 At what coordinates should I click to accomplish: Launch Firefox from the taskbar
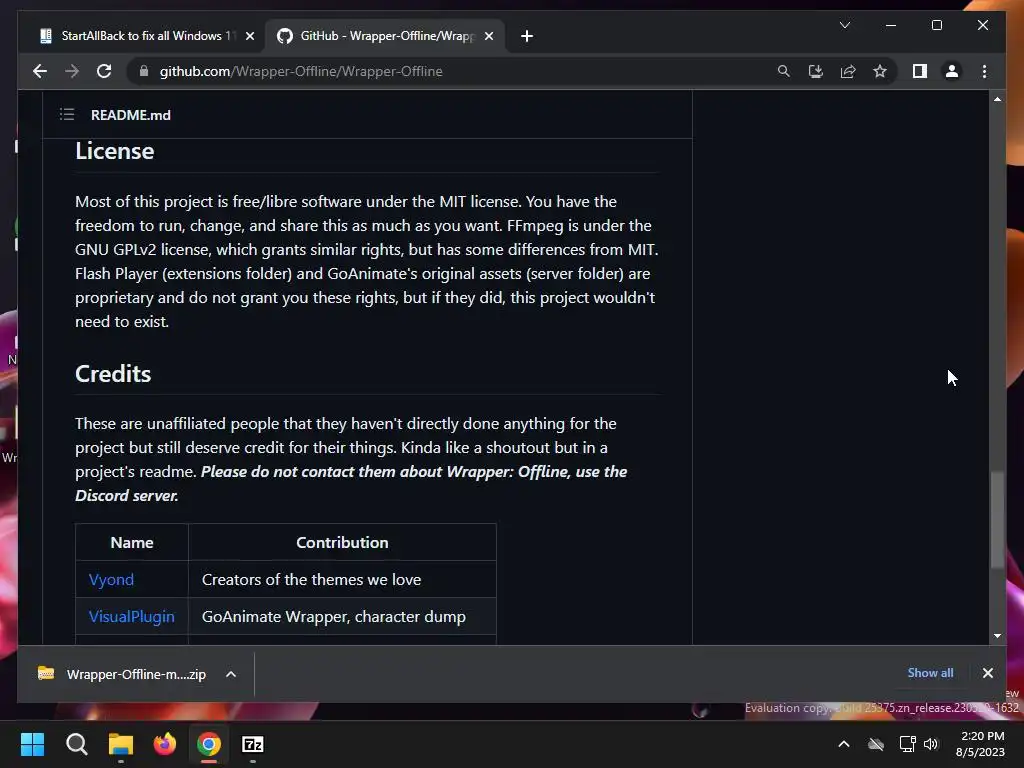165,744
